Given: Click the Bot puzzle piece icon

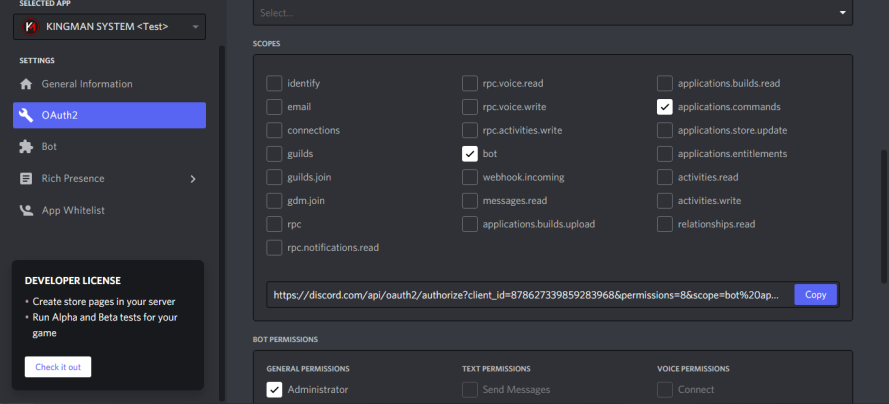Looking at the screenshot, I should point(26,147).
